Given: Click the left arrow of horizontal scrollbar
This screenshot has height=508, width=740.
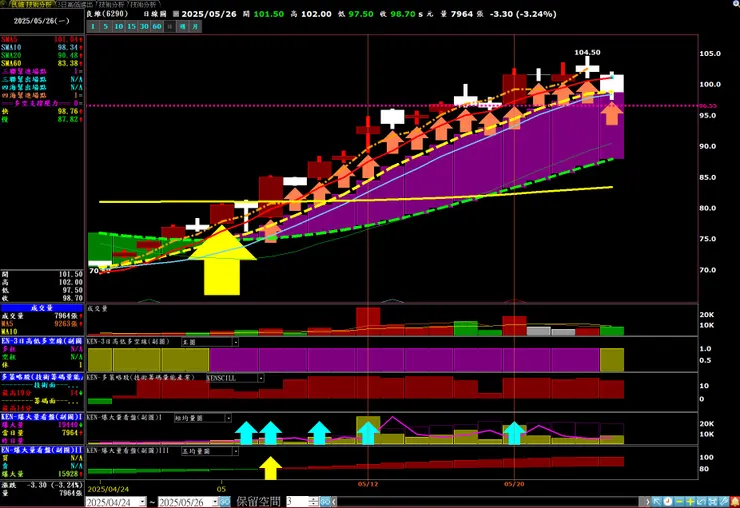Looking at the screenshot, I should [334, 501].
